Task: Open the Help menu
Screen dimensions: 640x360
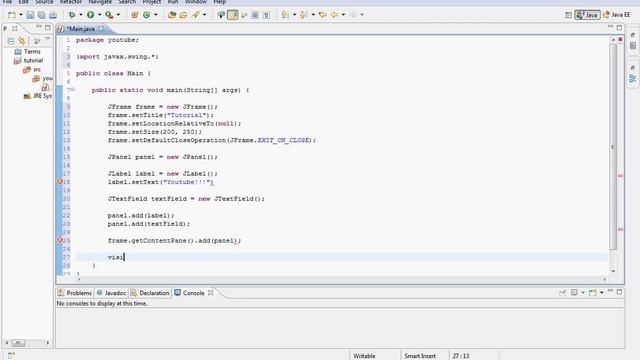Action: [220, 2]
